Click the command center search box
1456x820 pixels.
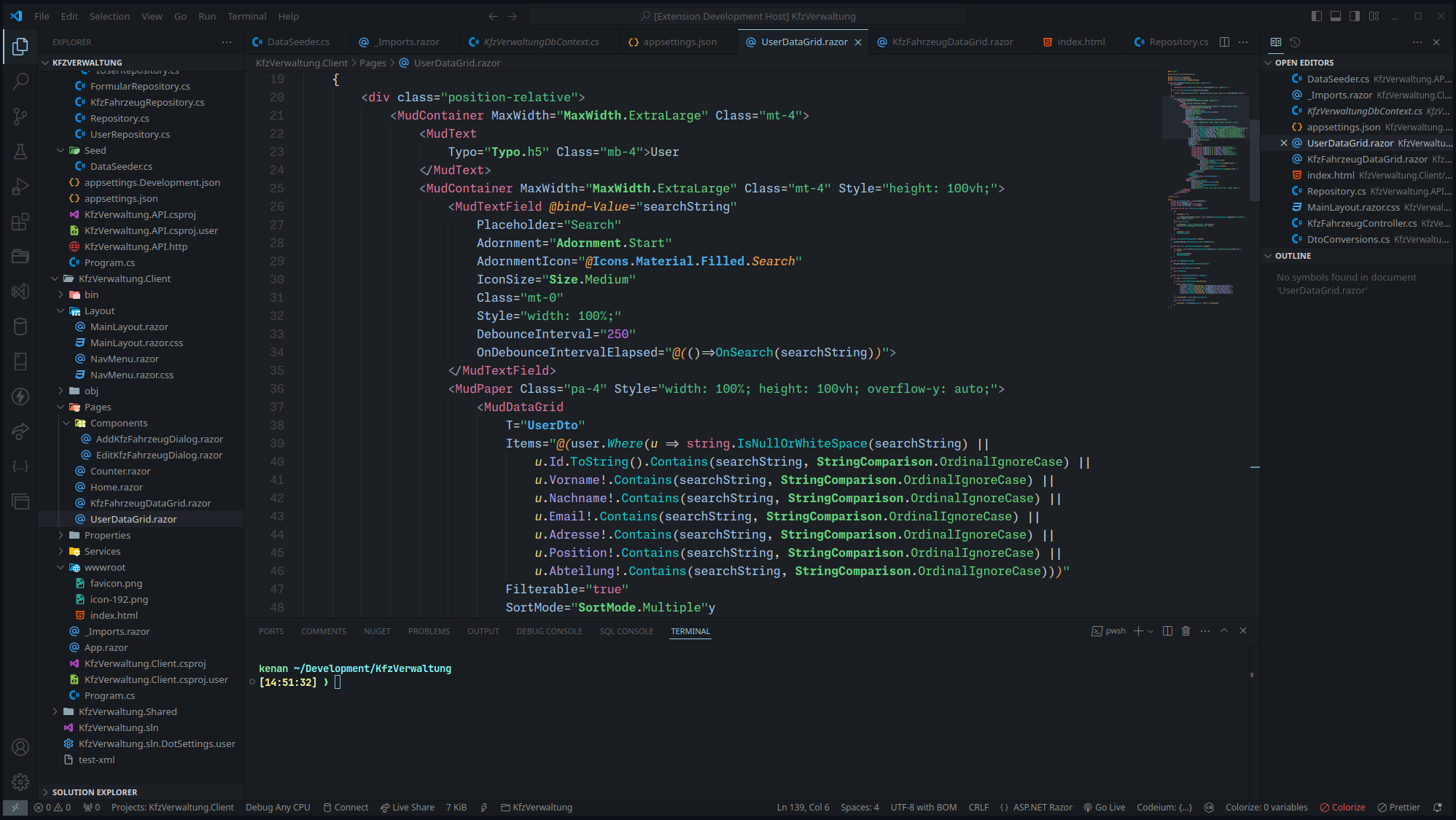click(747, 16)
